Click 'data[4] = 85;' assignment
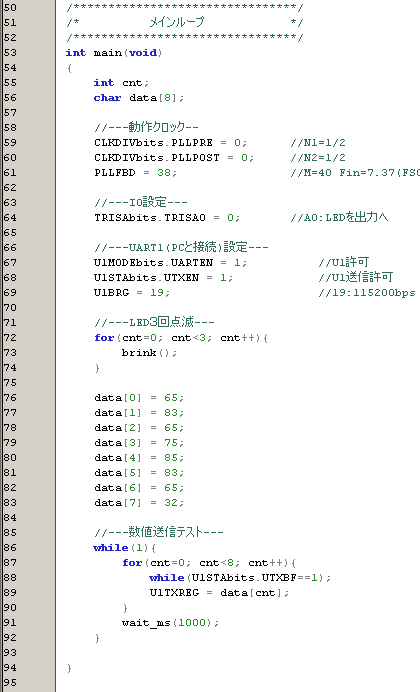 139,458
